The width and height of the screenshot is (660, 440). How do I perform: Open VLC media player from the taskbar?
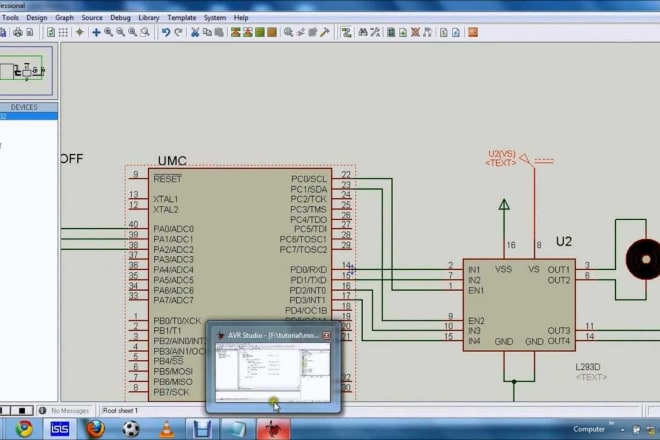click(167, 429)
